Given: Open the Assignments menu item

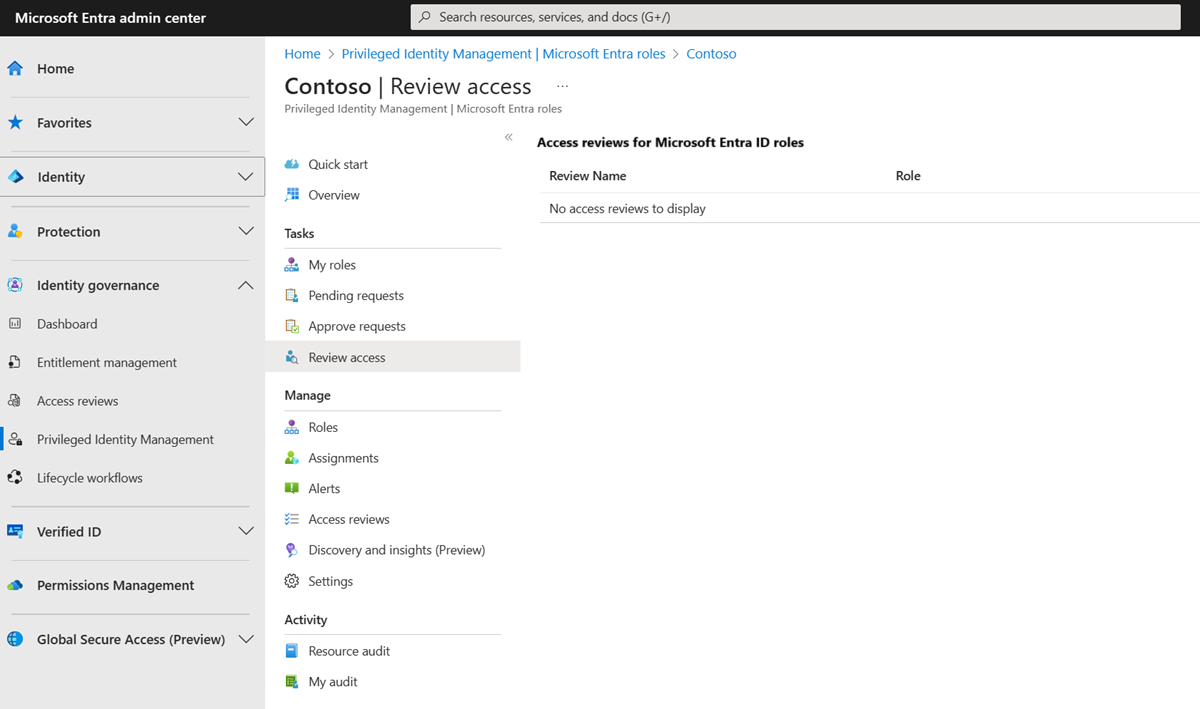Looking at the screenshot, I should coord(343,458).
